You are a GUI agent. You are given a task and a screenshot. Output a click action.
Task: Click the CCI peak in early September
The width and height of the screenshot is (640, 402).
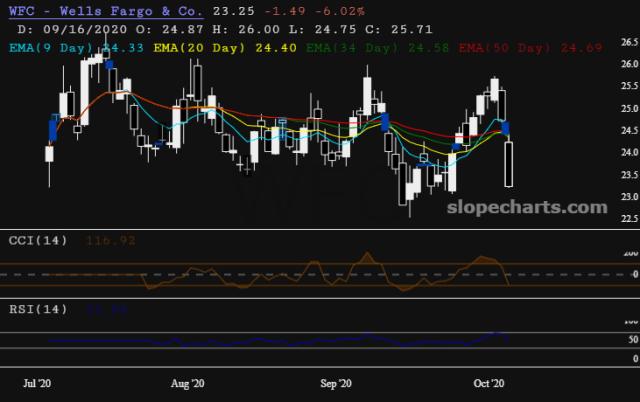(367, 254)
